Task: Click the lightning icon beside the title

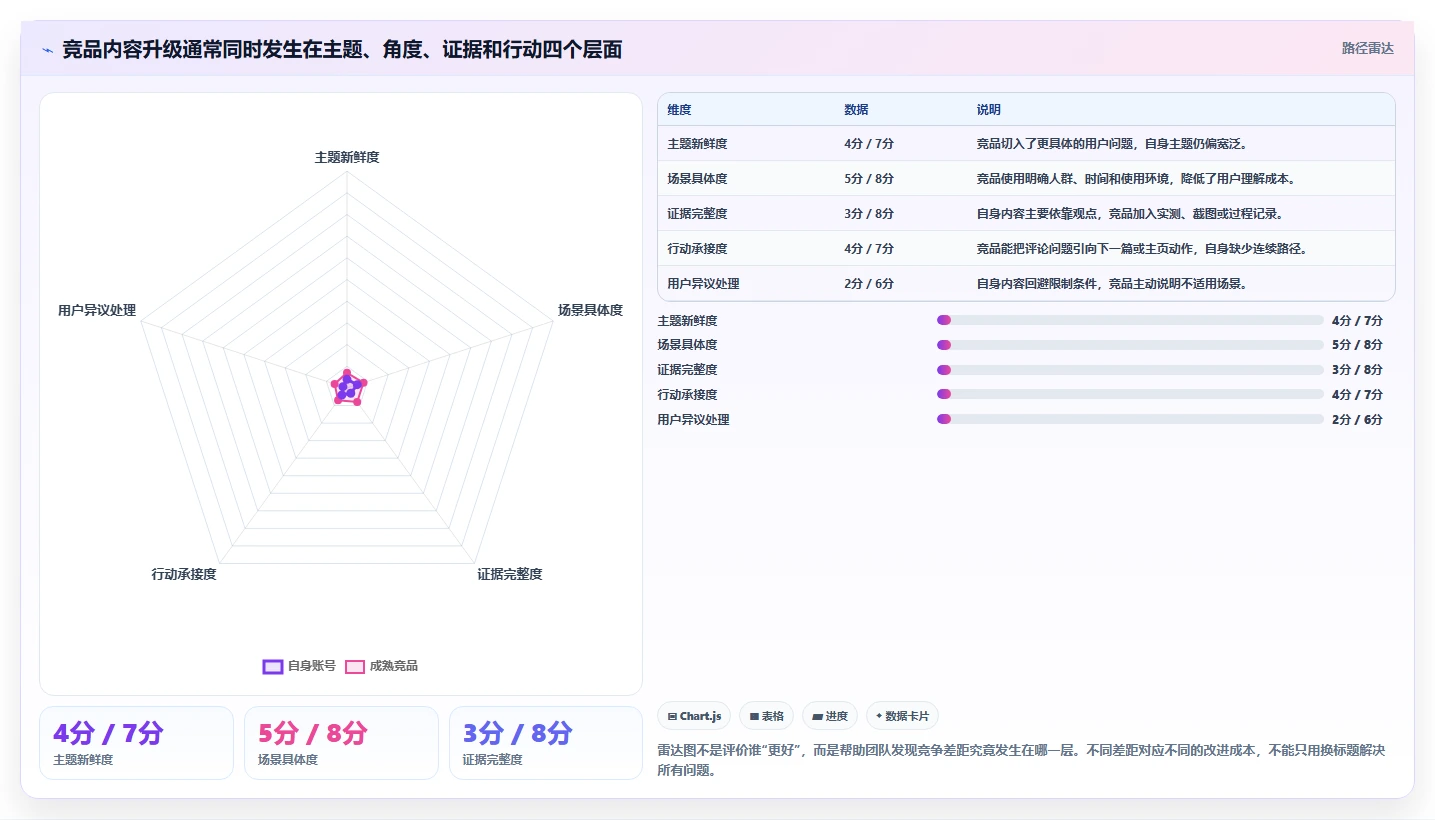Action: click(47, 49)
